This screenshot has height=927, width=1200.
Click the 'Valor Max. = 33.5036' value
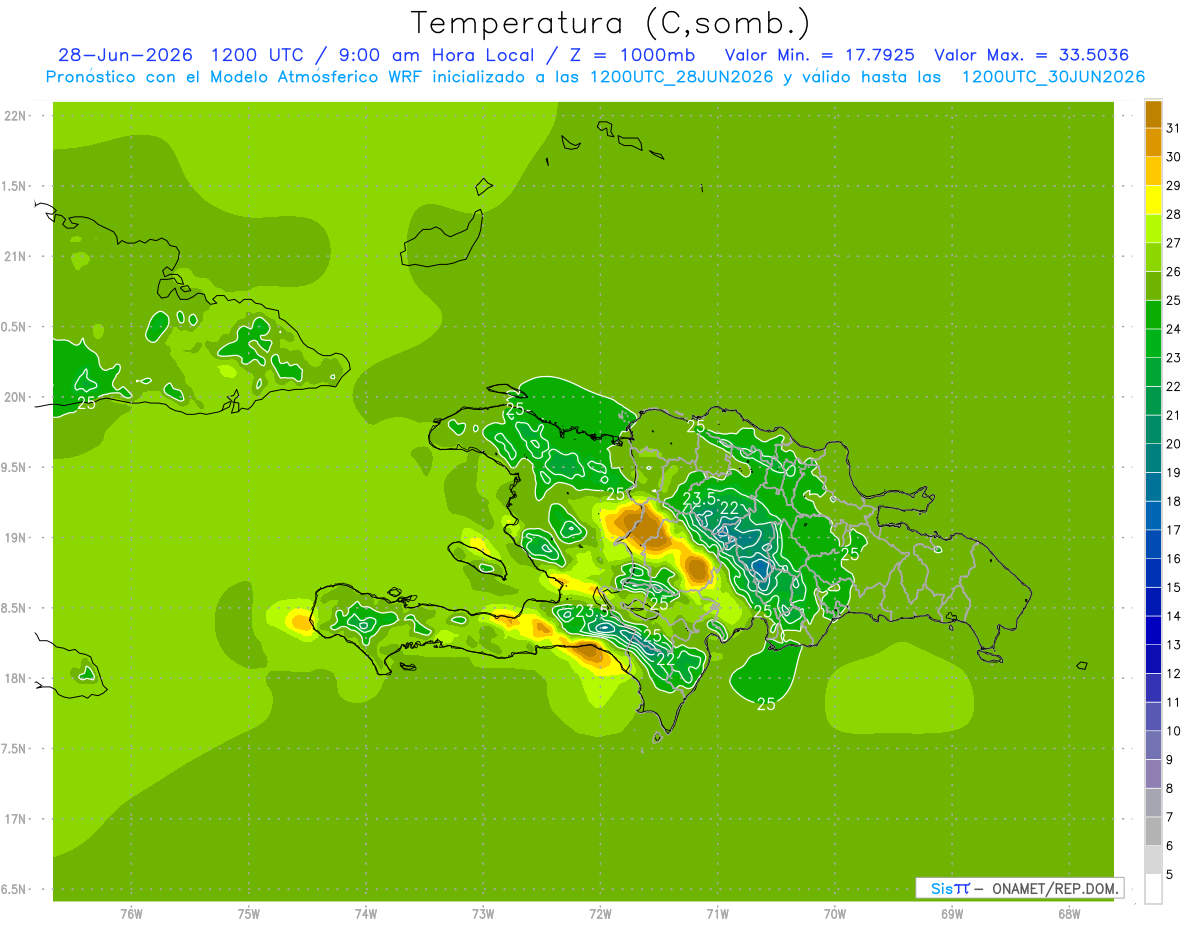tap(1032, 55)
